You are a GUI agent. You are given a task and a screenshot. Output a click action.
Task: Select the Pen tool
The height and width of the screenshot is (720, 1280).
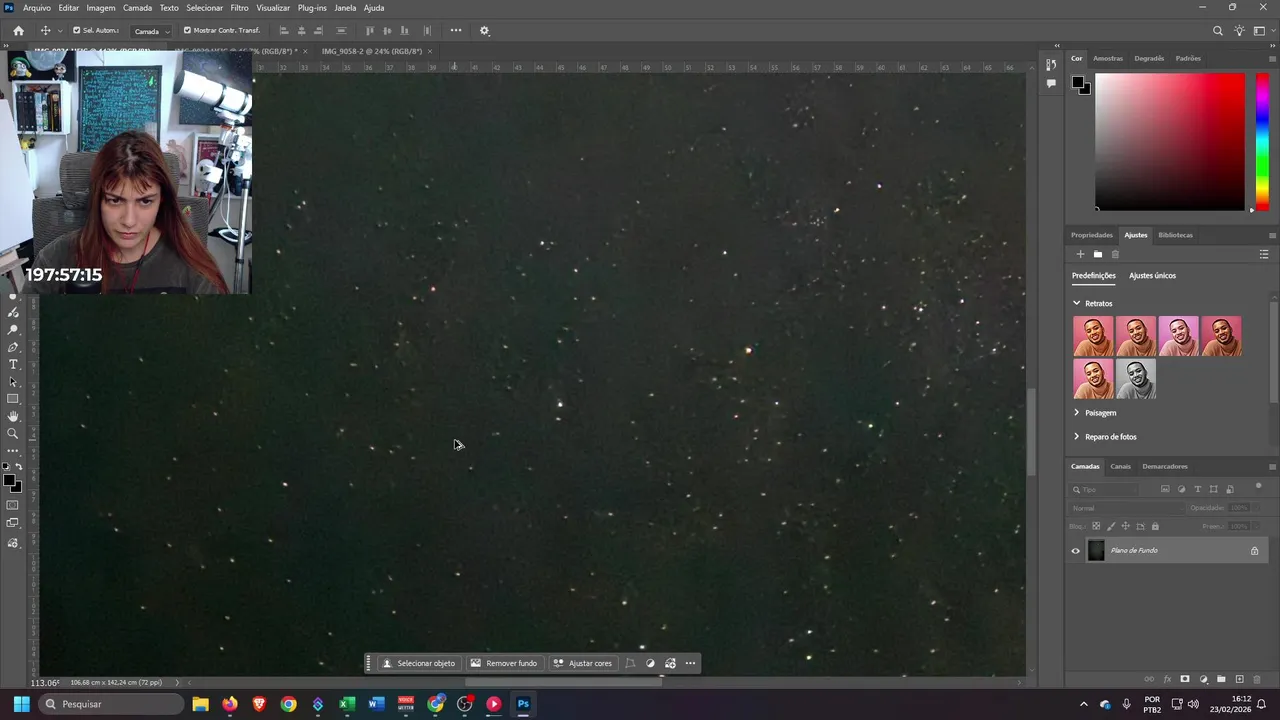(x=13, y=347)
